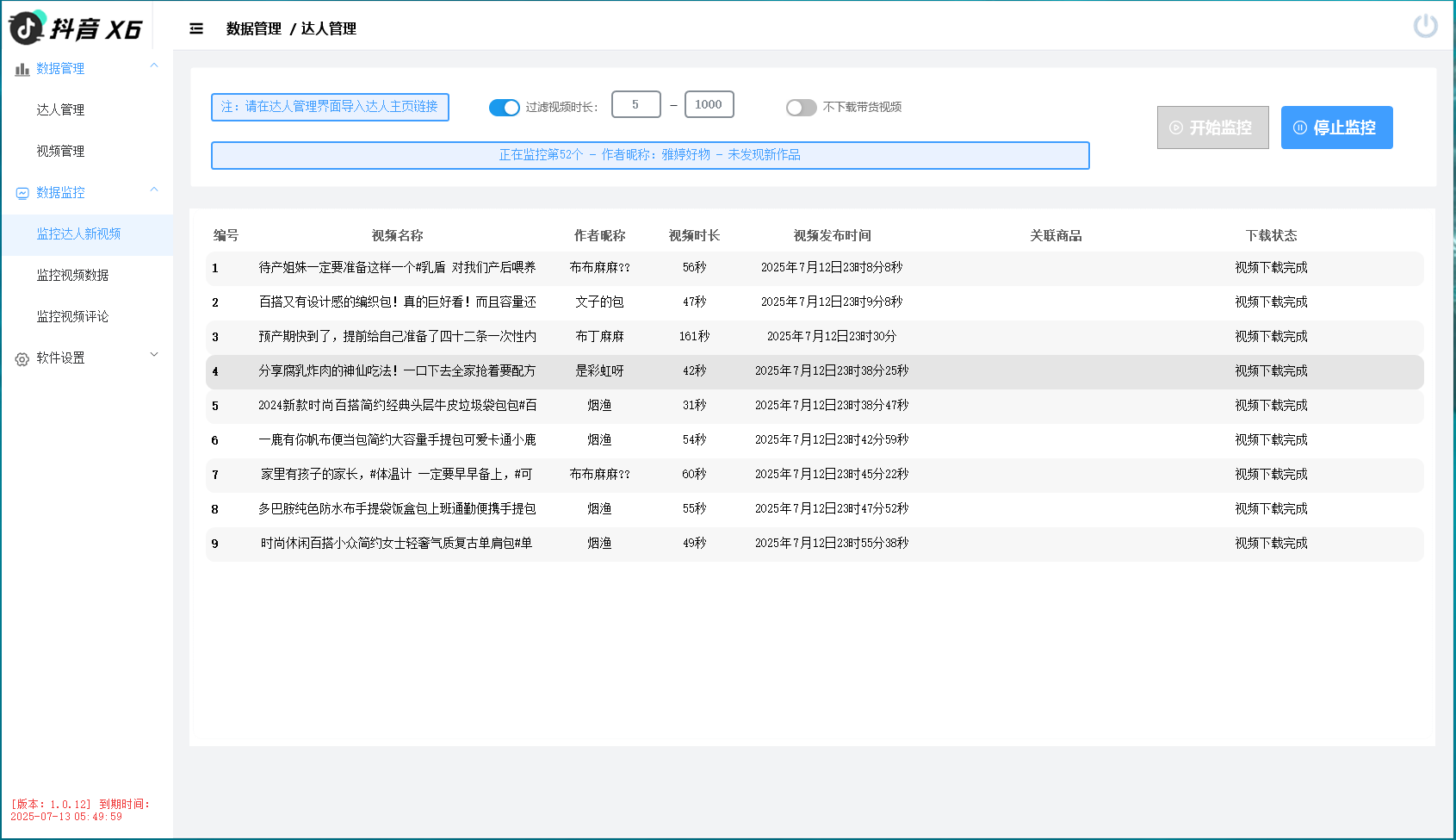Screen dimensions: 1456x840
Task: Click author 是彩虹呀 in row 4
Action: pyautogui.click(x=600, y=371)
